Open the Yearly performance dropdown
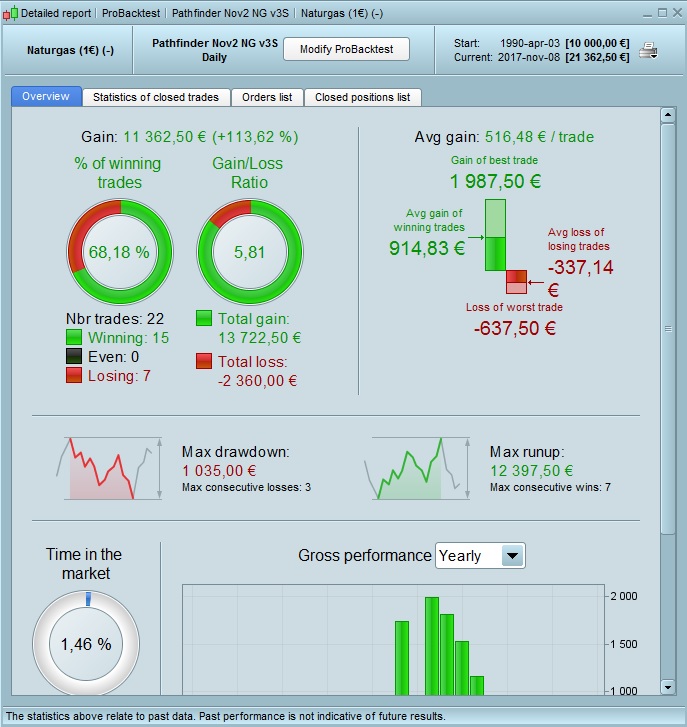Viewport: 687px width, 727px height. click(x=480, y=555)
